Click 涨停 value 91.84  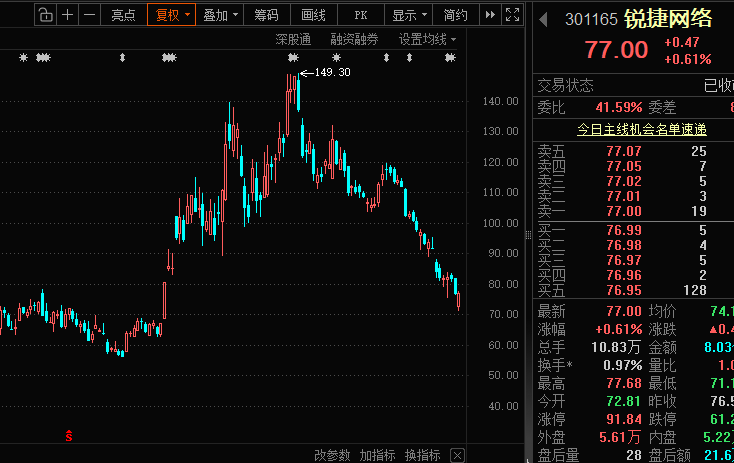[624, 419]
